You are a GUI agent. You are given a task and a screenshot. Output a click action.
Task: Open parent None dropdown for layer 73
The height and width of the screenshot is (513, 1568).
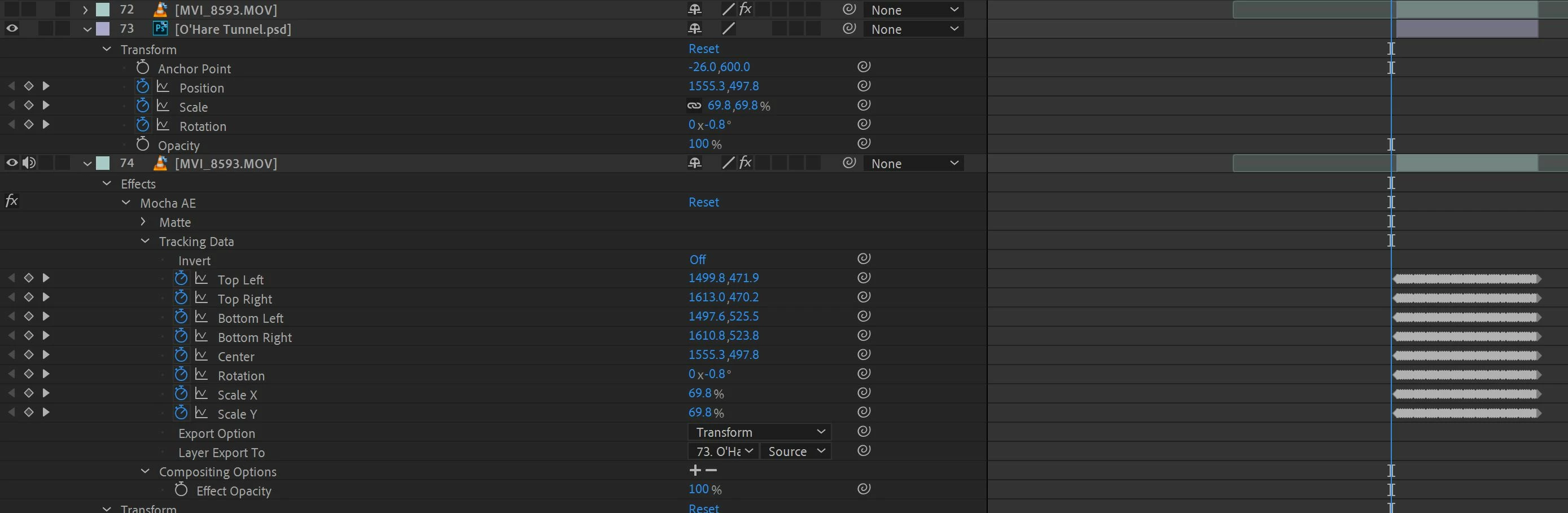[914, 29]
